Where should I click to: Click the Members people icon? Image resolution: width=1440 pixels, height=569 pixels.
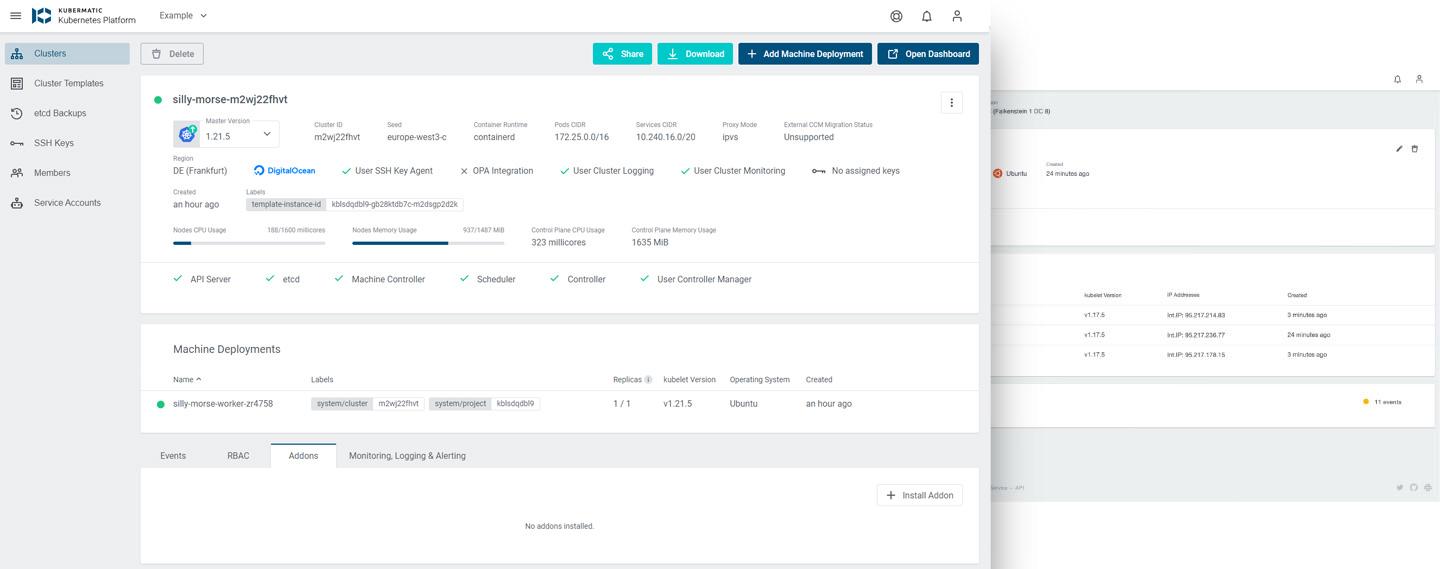(x=17, y=173)
